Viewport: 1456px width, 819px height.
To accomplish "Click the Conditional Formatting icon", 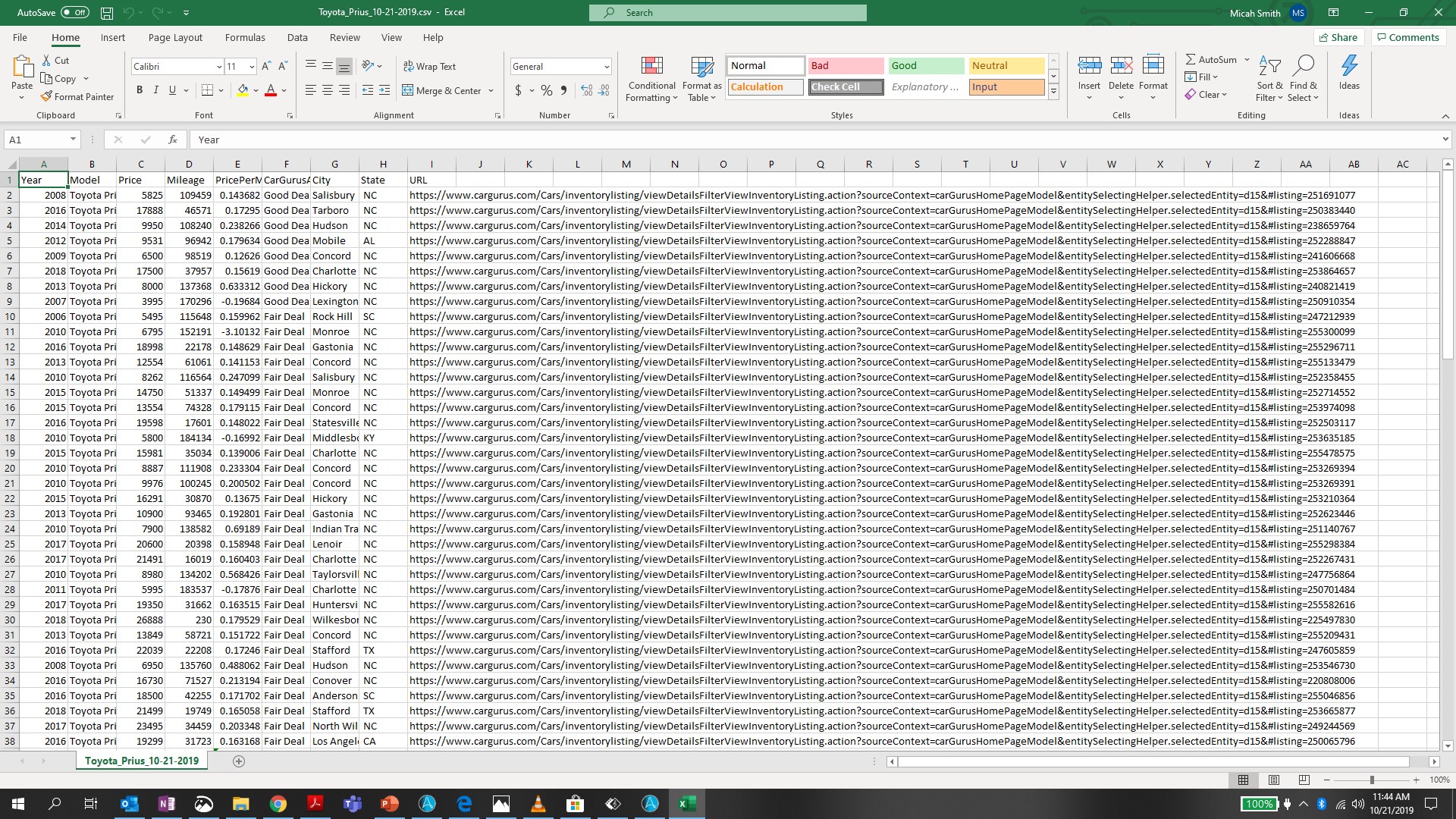I will pos(651,67).
